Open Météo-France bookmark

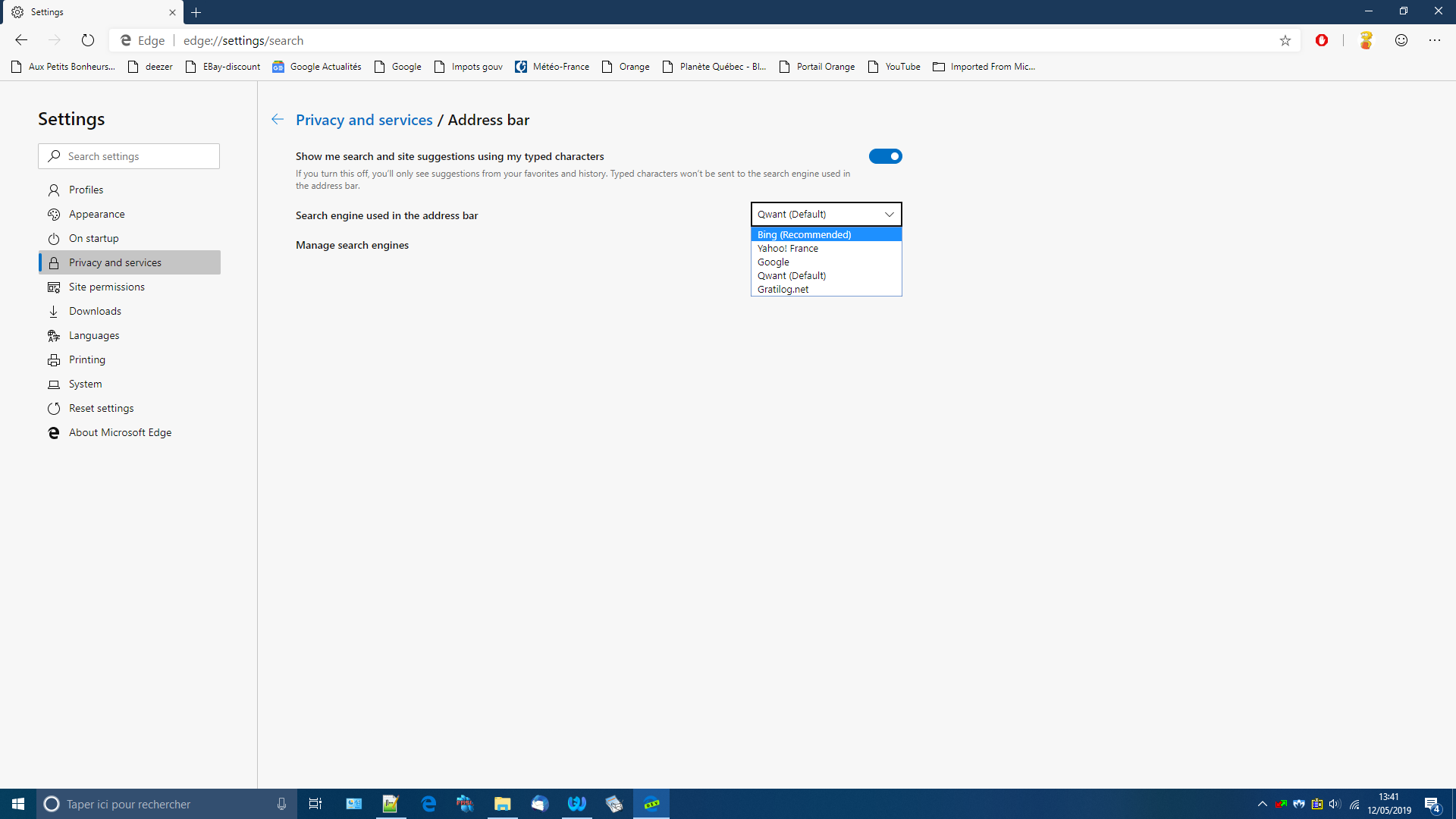coord(552,67)
